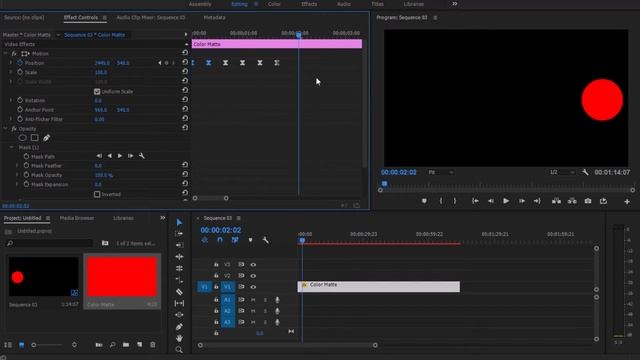Screen dimensions: 640x360
Task: Select the Zoom tool
Action: click(179, 350)
